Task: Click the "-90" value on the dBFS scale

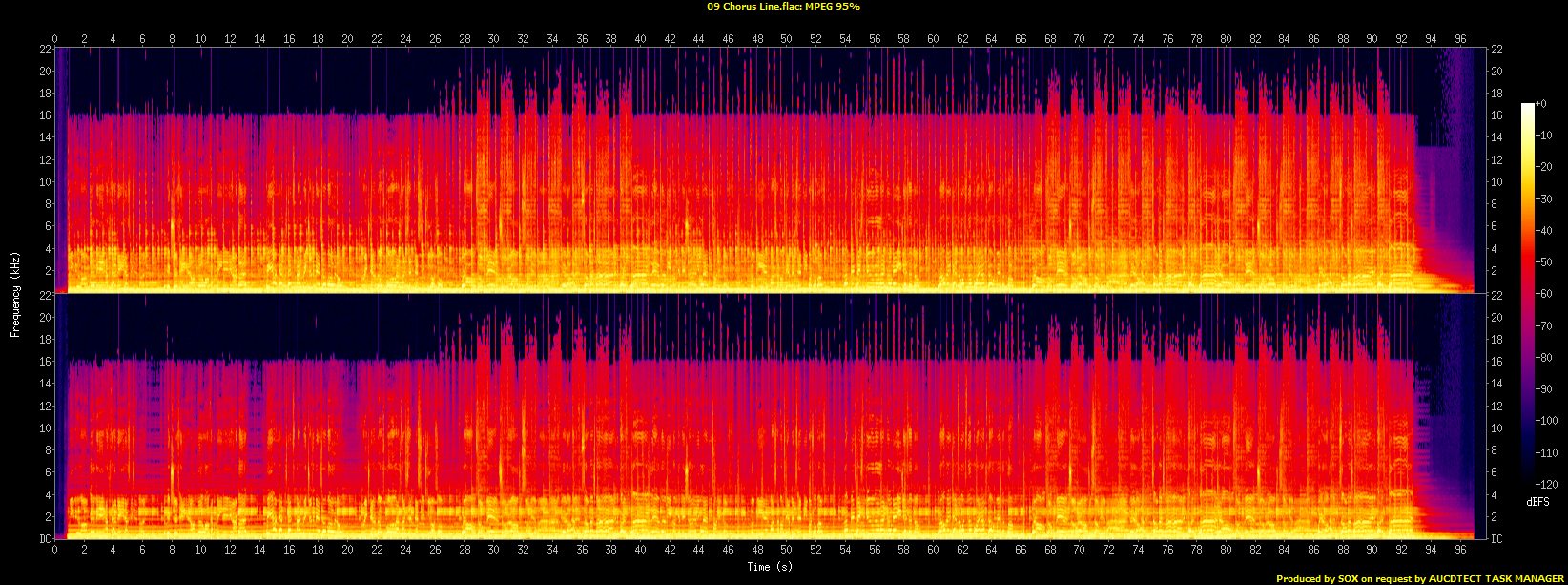Action: click(x=1546, y=389)
